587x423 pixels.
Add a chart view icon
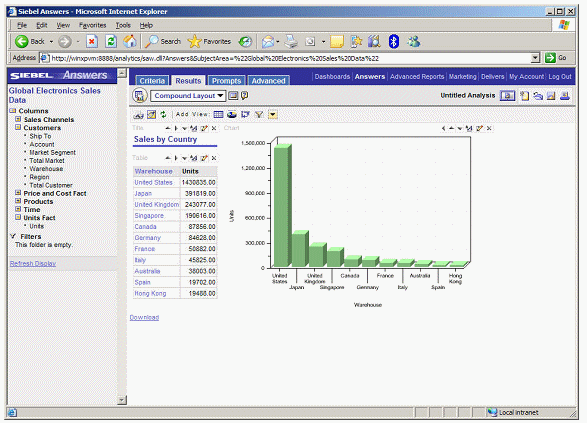pyautogui.click(x=232, y=115)
